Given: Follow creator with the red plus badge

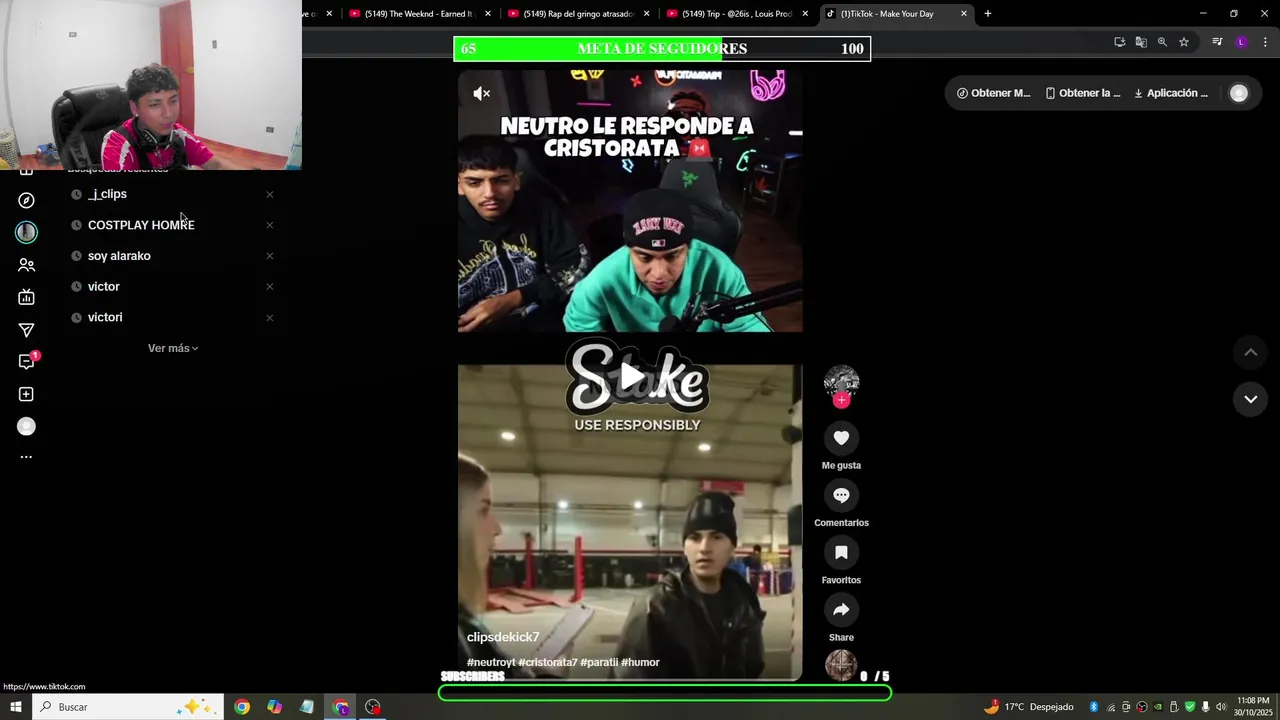Looking at the screenshot, I should point(841,400).
